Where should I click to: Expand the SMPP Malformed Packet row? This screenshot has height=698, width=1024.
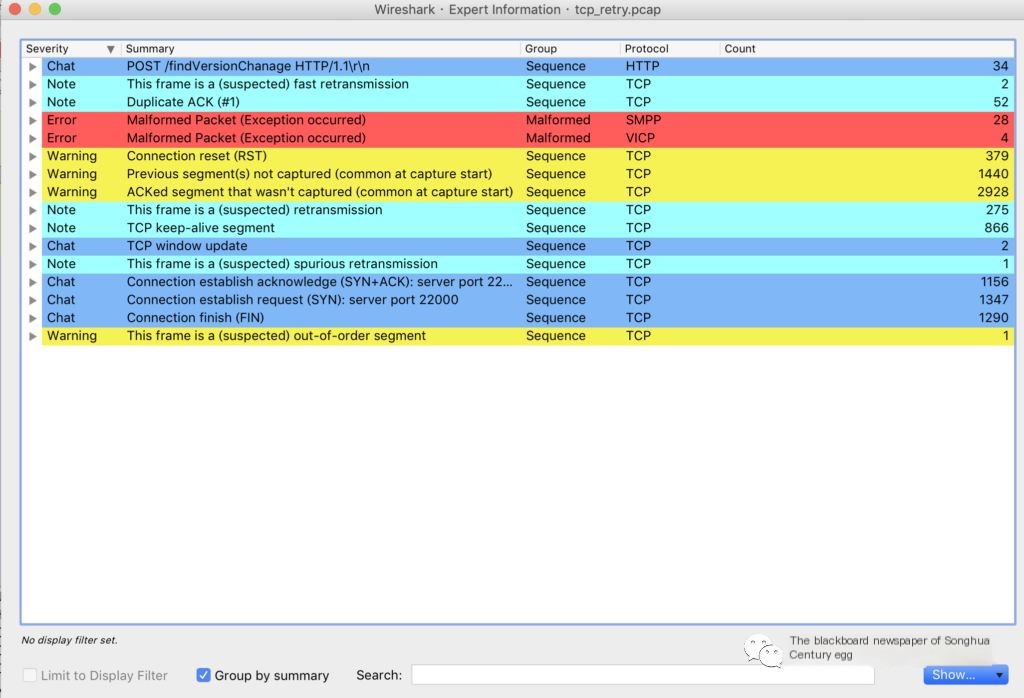tap(33, 120)
